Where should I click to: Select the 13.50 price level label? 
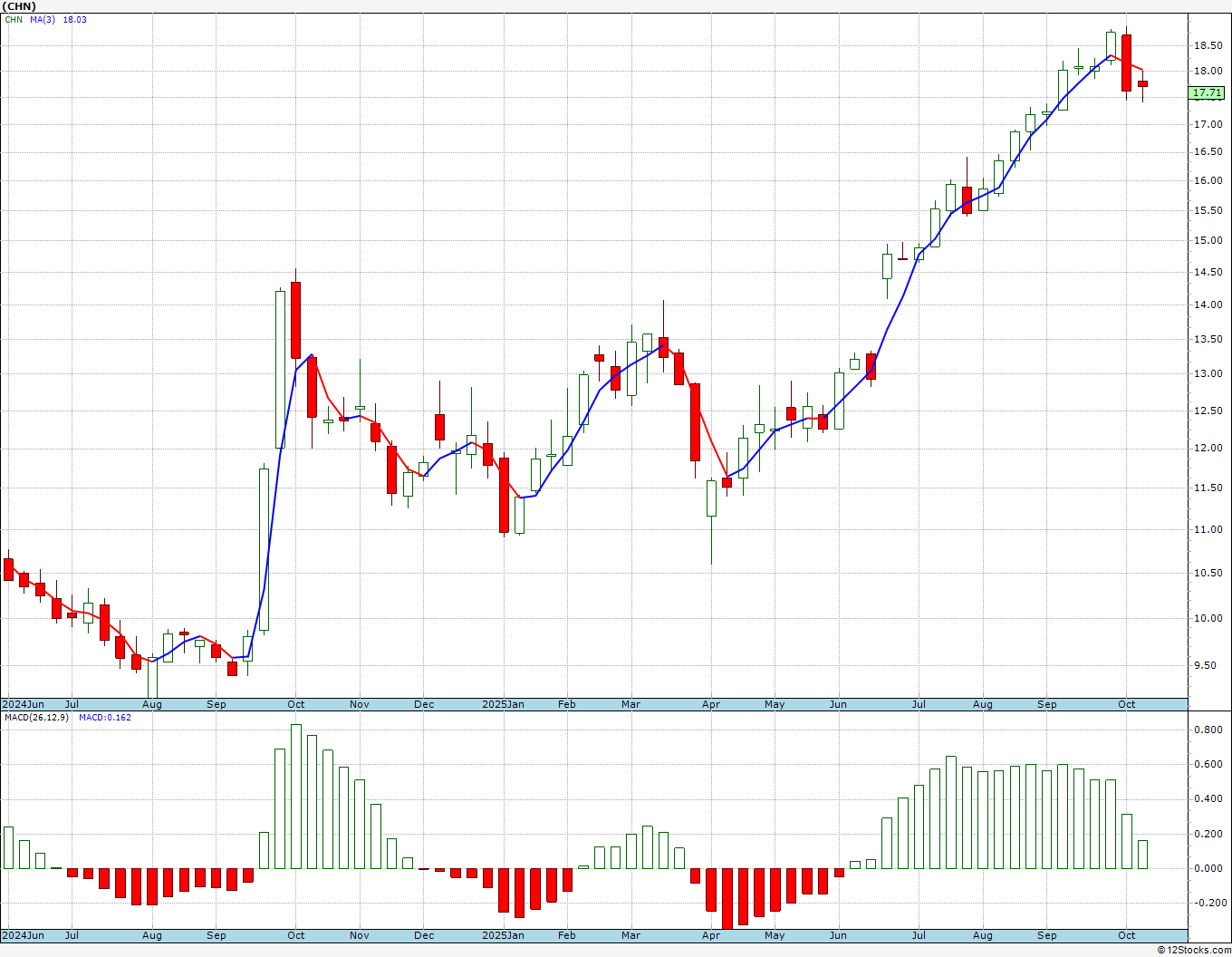click(x=1207, y=339)
